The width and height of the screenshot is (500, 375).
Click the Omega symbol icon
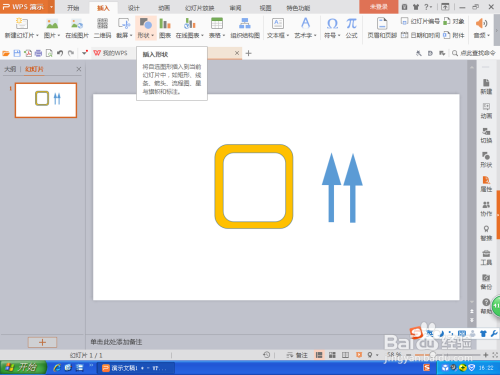coord(332,24)
